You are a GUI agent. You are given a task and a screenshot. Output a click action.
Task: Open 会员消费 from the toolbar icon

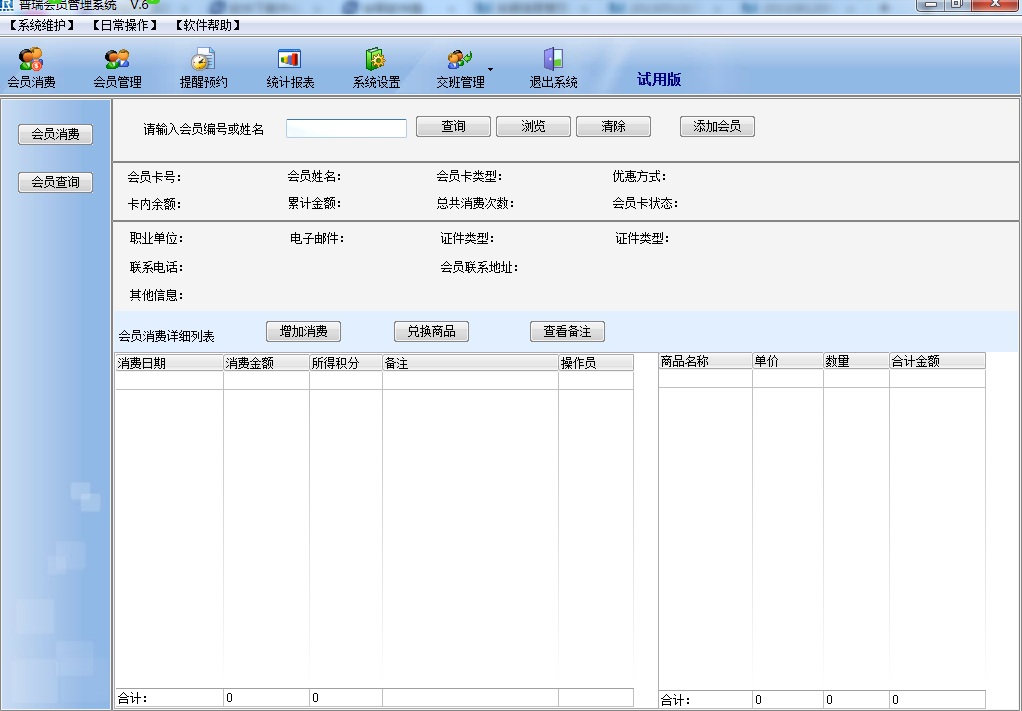tap(28, 65)
